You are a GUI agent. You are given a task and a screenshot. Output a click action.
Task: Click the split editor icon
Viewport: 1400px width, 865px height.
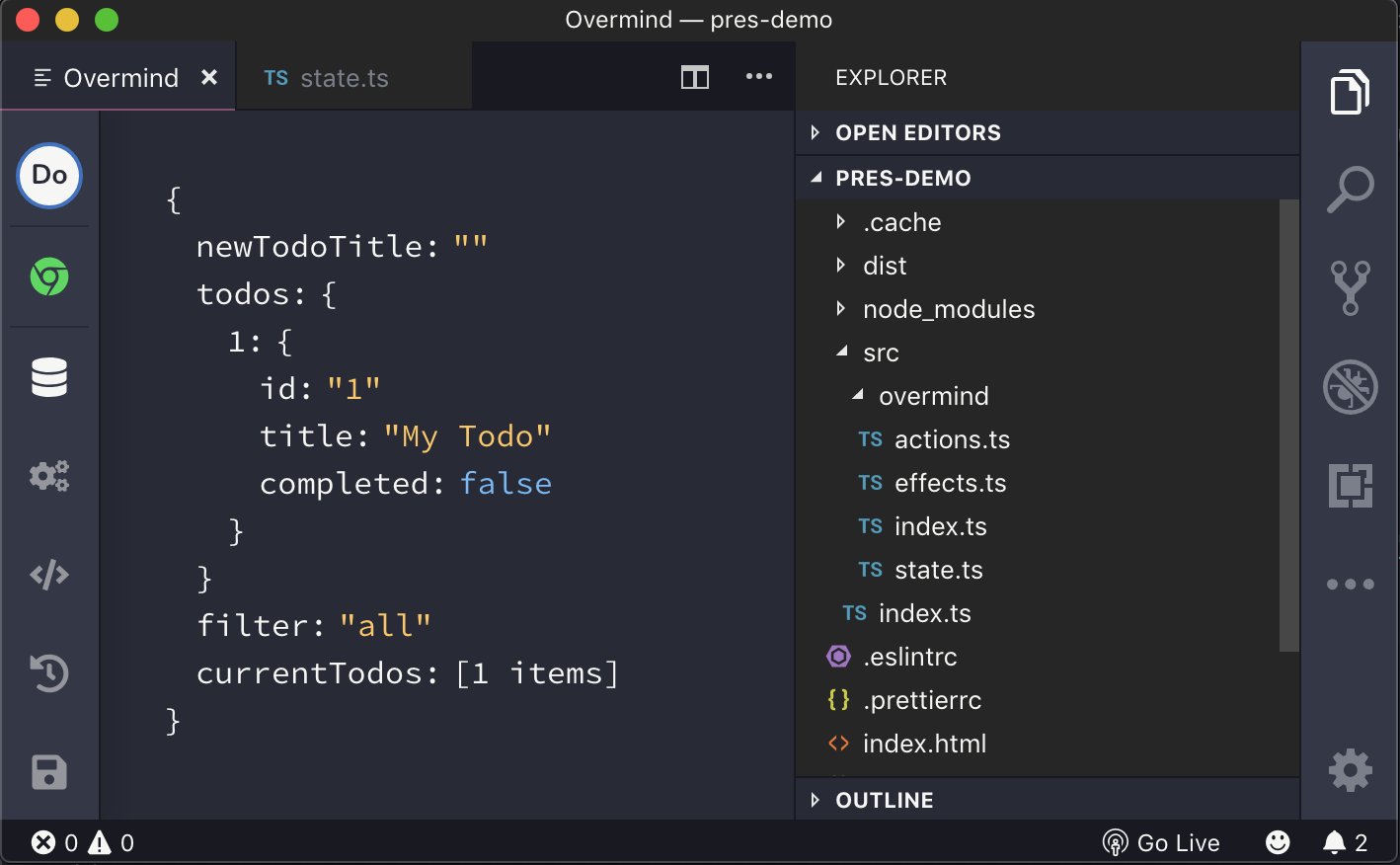tap(695, 77)
